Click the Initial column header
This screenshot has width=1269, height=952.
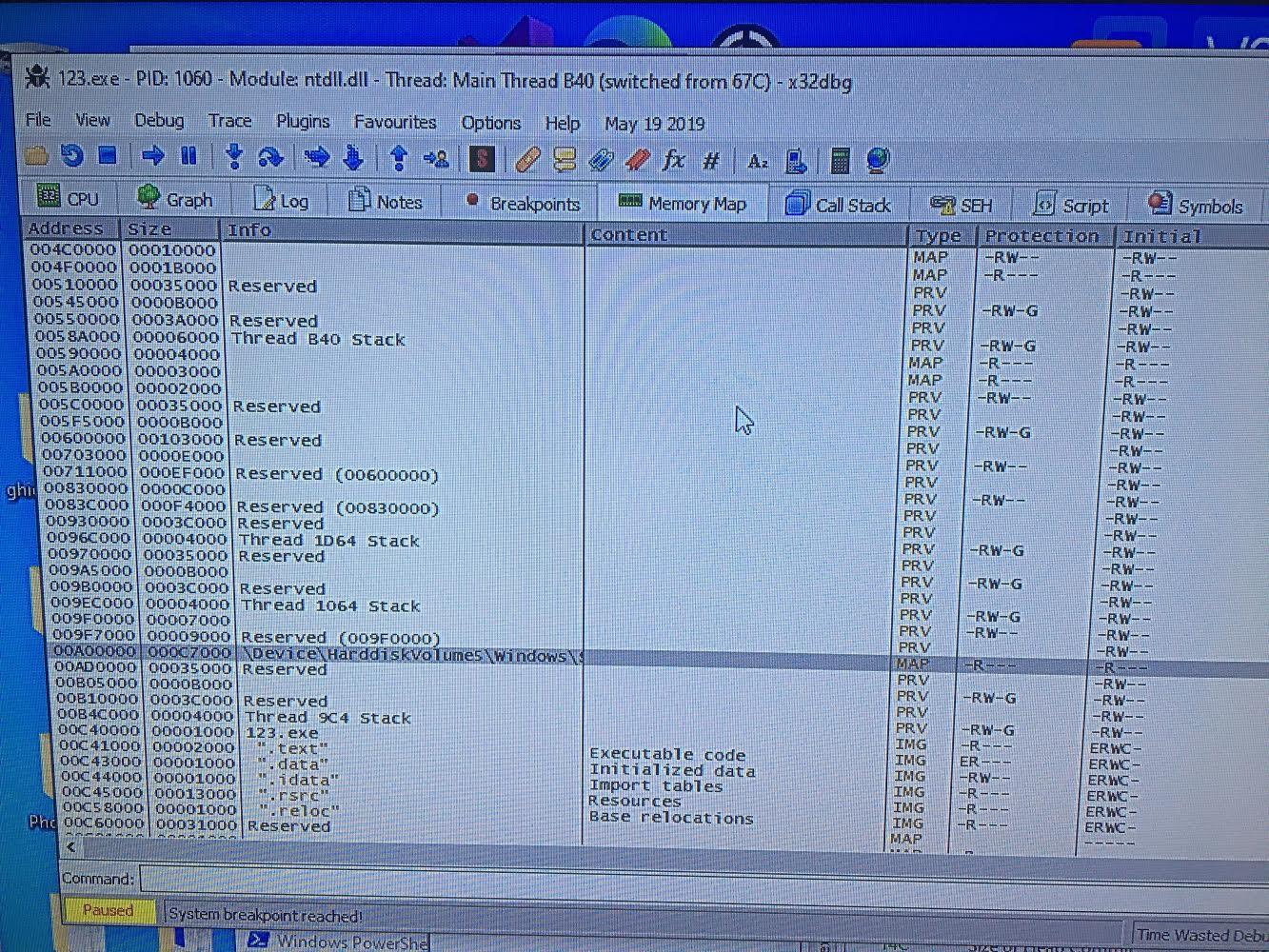point(1191,237)
